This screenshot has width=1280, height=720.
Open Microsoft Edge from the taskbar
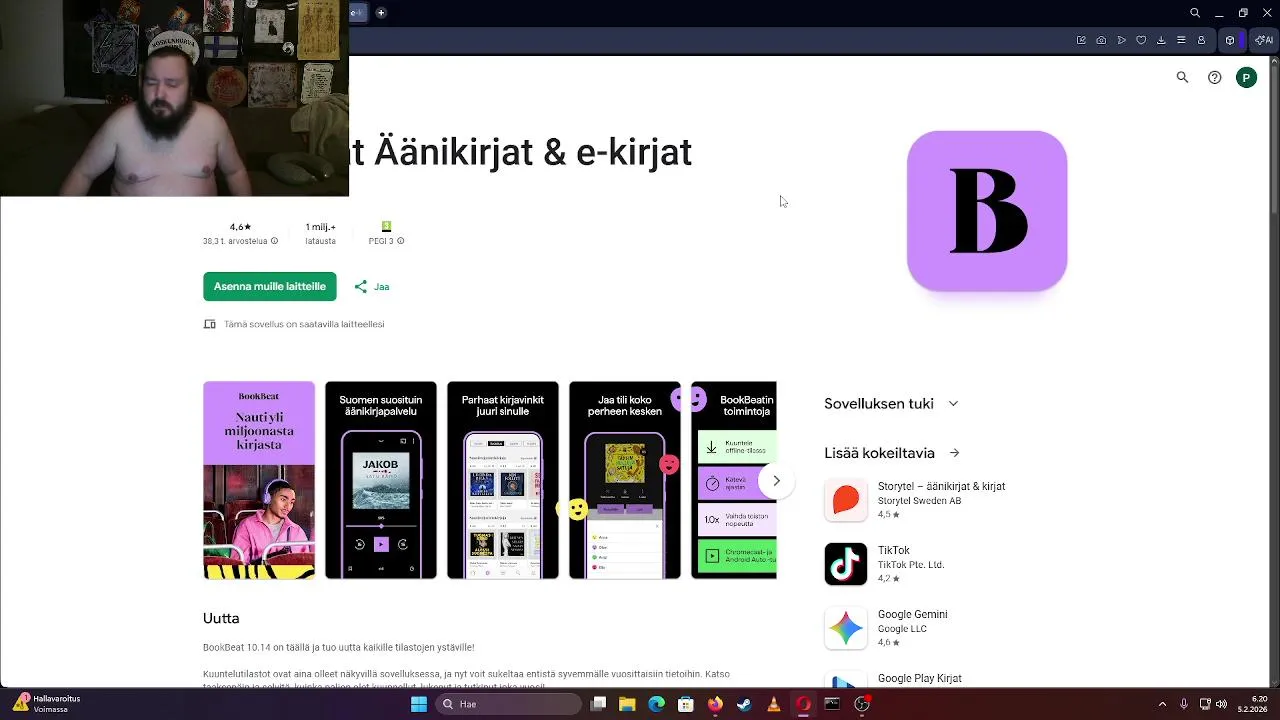[656, 704]
